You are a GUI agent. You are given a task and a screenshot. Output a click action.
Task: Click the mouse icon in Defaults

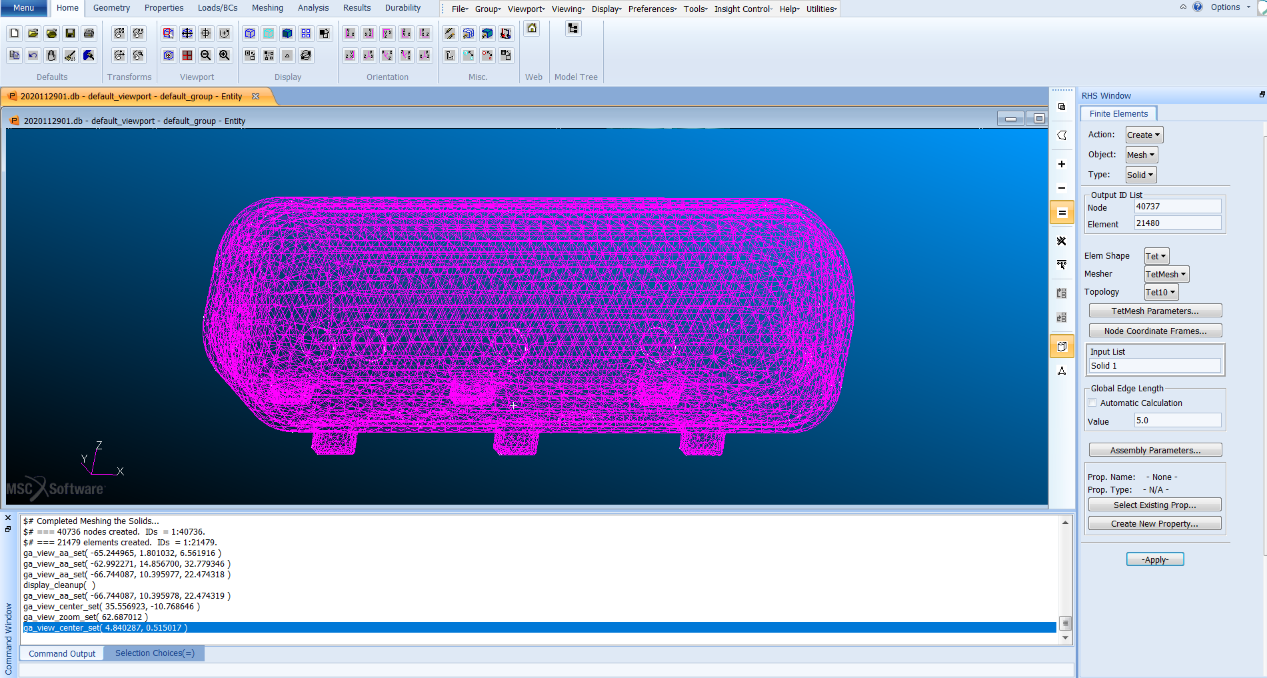(52, 55)
